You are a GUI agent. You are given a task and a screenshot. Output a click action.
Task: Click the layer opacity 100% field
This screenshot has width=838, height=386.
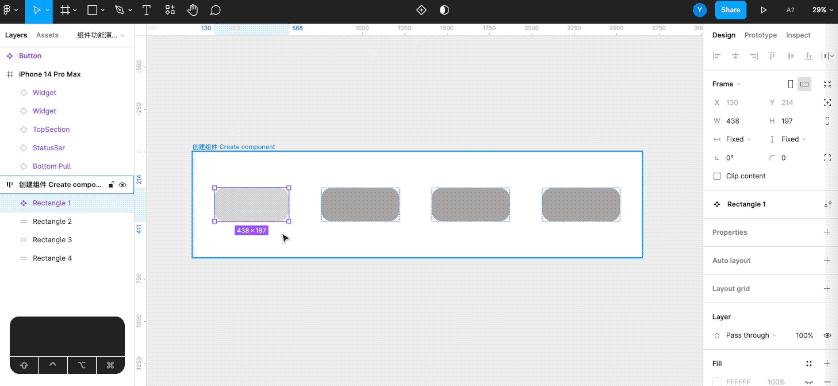[804, 335]
